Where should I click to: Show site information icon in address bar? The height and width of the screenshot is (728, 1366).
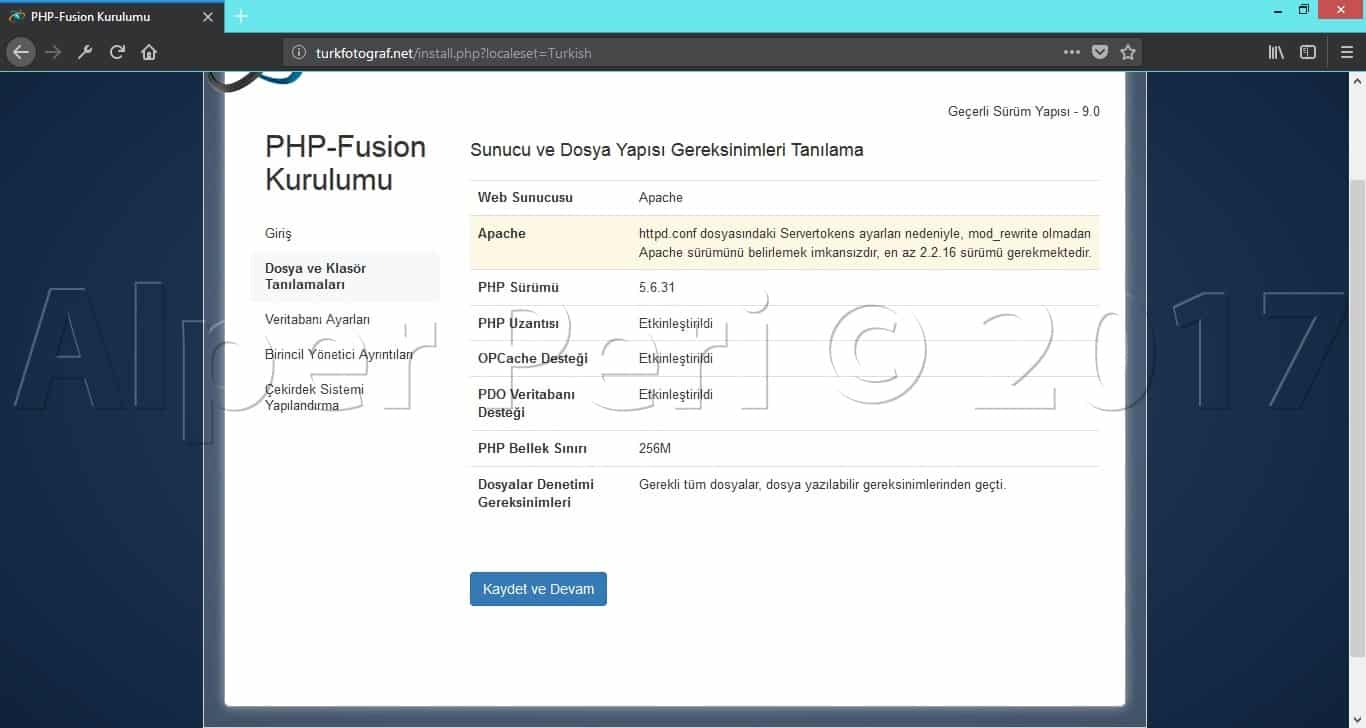[299, 53]
